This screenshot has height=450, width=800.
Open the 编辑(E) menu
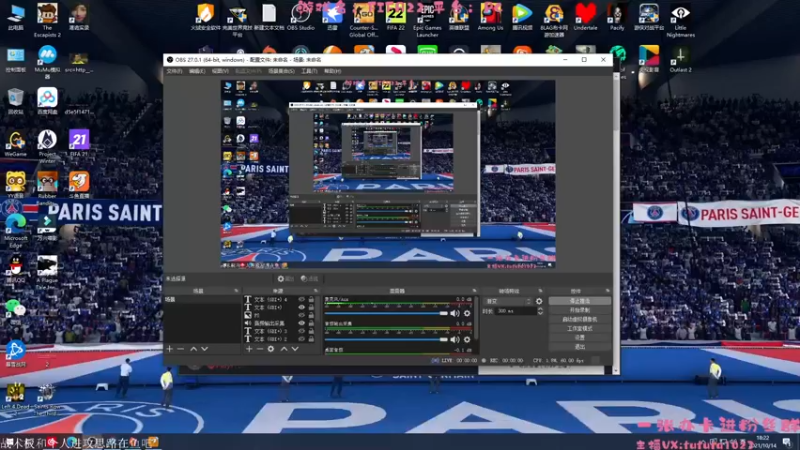pyautogui.click(x=197, y=71)
